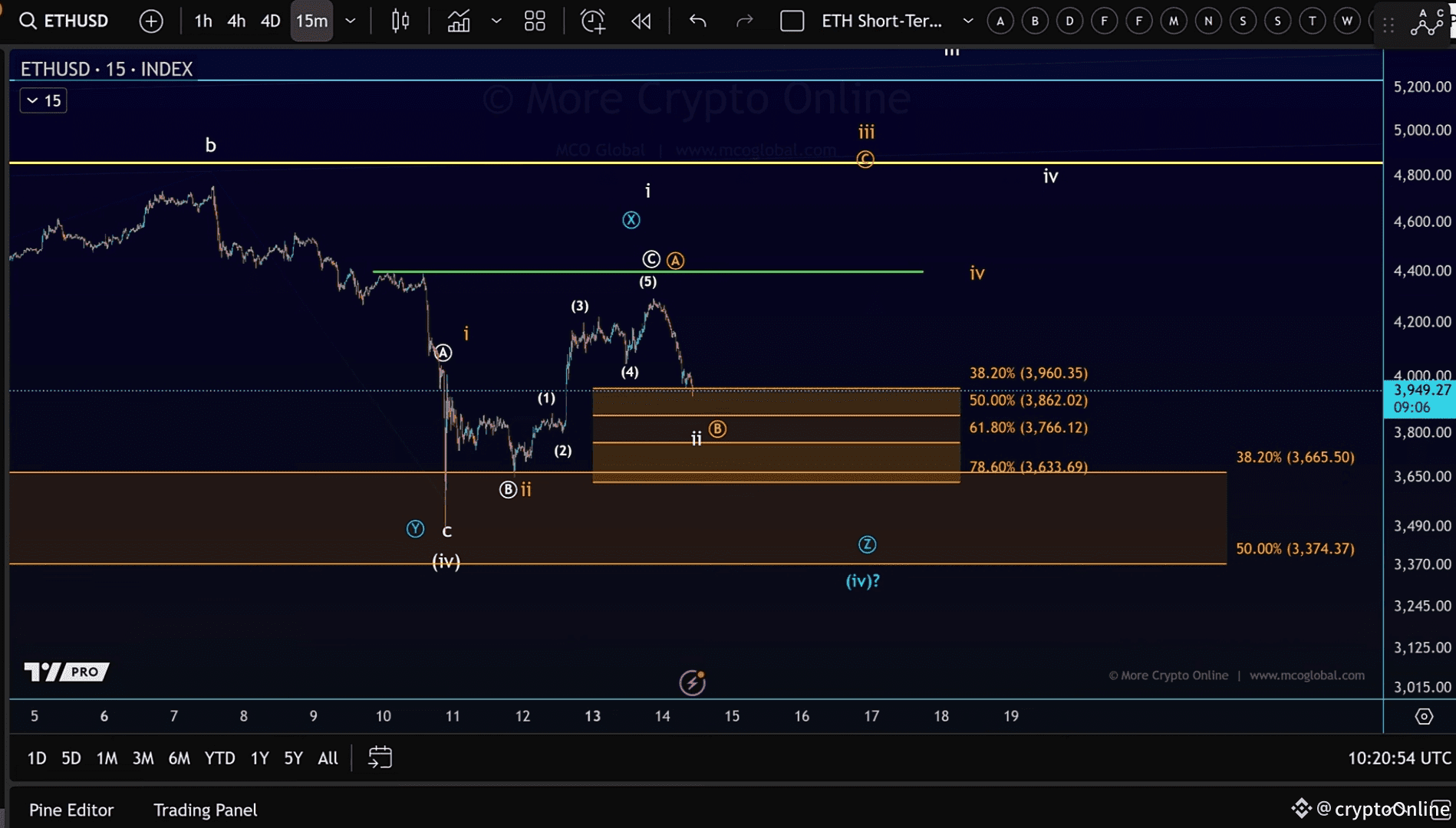
Task: Create an alert with the clock icon
Action: point(592,21)
